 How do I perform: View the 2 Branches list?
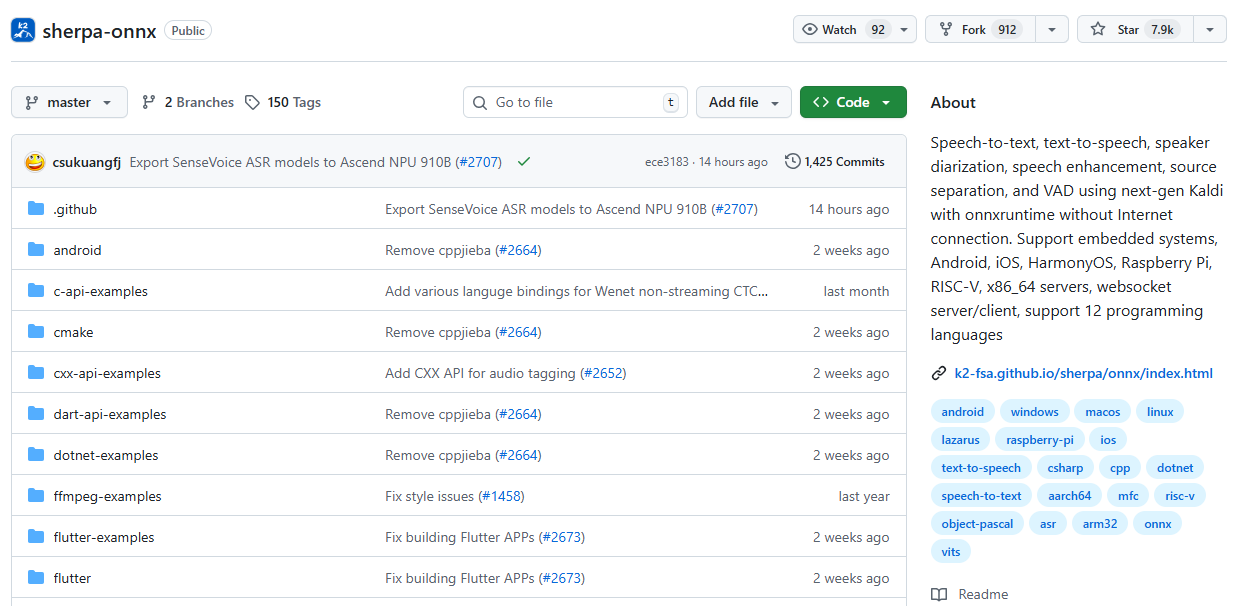pyautogui.click(x=188, y=102)
